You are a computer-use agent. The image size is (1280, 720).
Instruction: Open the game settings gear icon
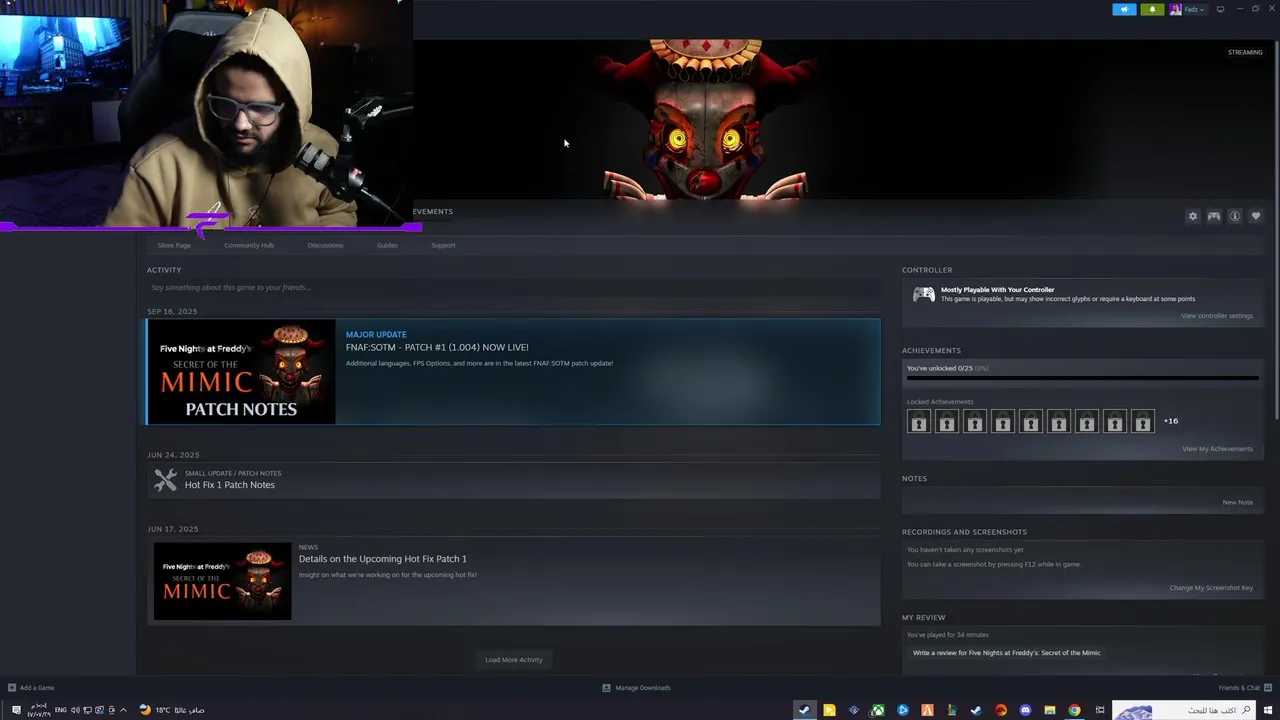click(x=1192, y=216)
